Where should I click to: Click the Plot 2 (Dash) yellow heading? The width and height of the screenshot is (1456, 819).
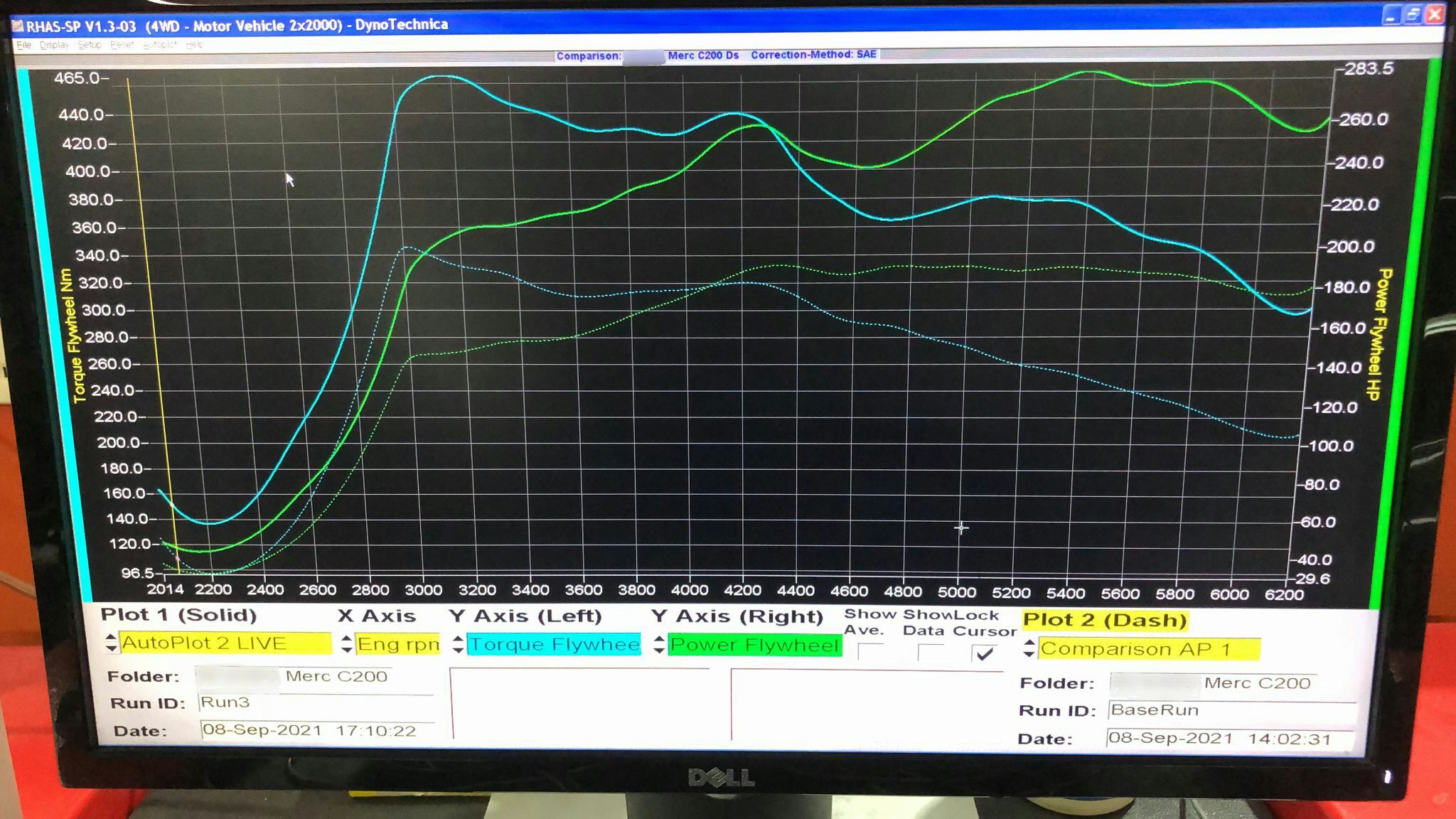[1105, 621]
